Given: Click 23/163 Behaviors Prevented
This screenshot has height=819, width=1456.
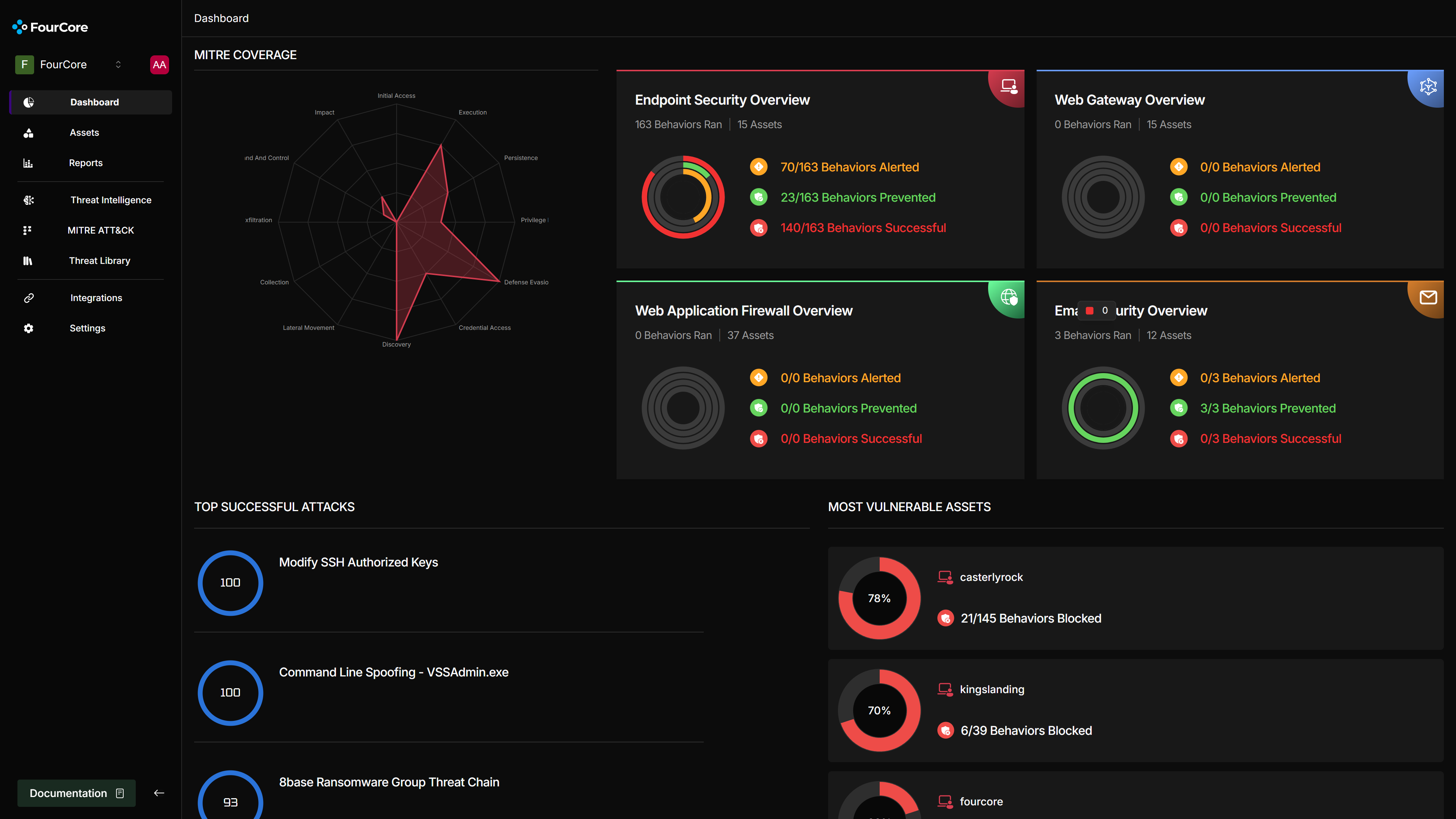Looking at the screenshot, I should [x=858, y=197].
